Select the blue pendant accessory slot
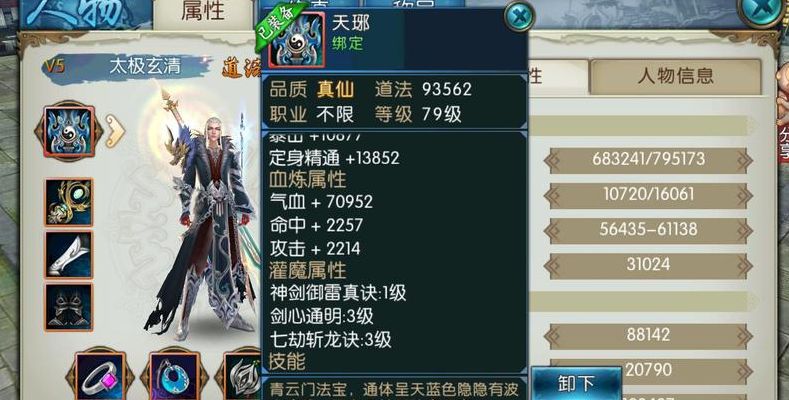789x400 pixels. point(174,376)
